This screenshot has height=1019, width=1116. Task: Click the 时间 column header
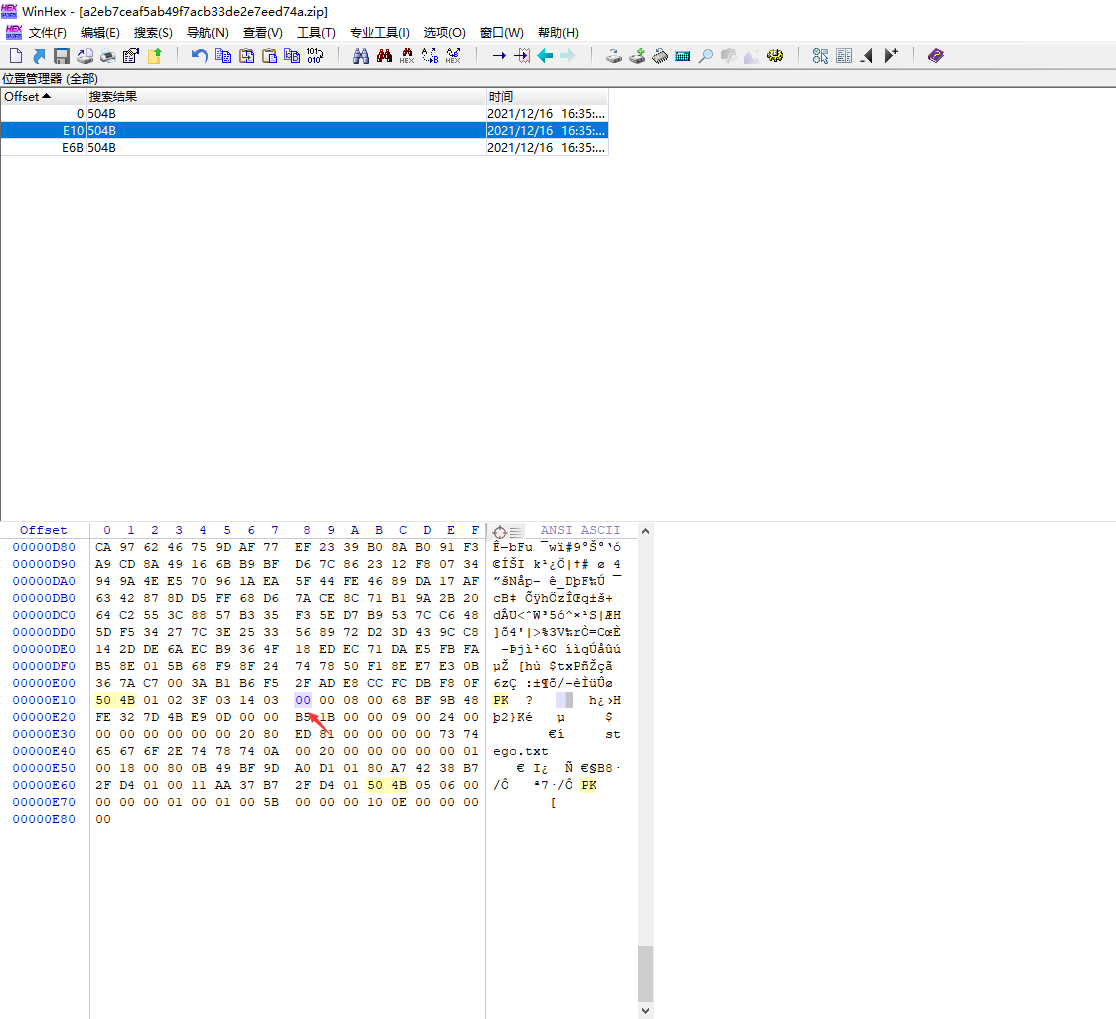pyautogui.click(x=547, y=97)
